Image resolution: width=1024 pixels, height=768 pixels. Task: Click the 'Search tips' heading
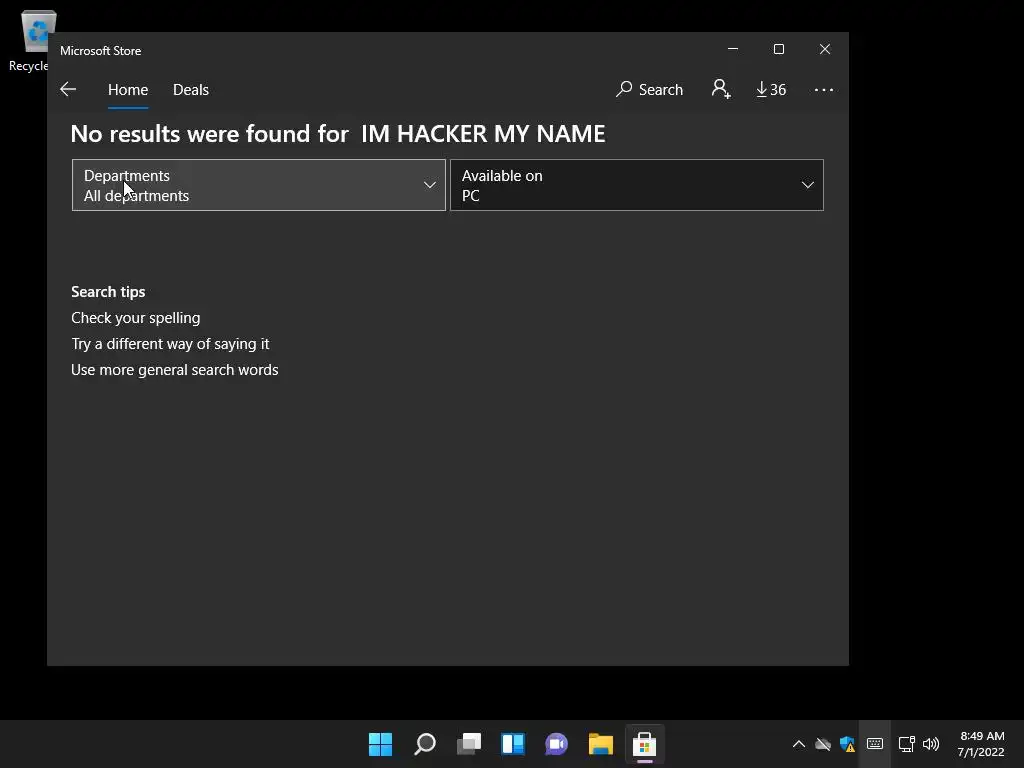point(108,292)
